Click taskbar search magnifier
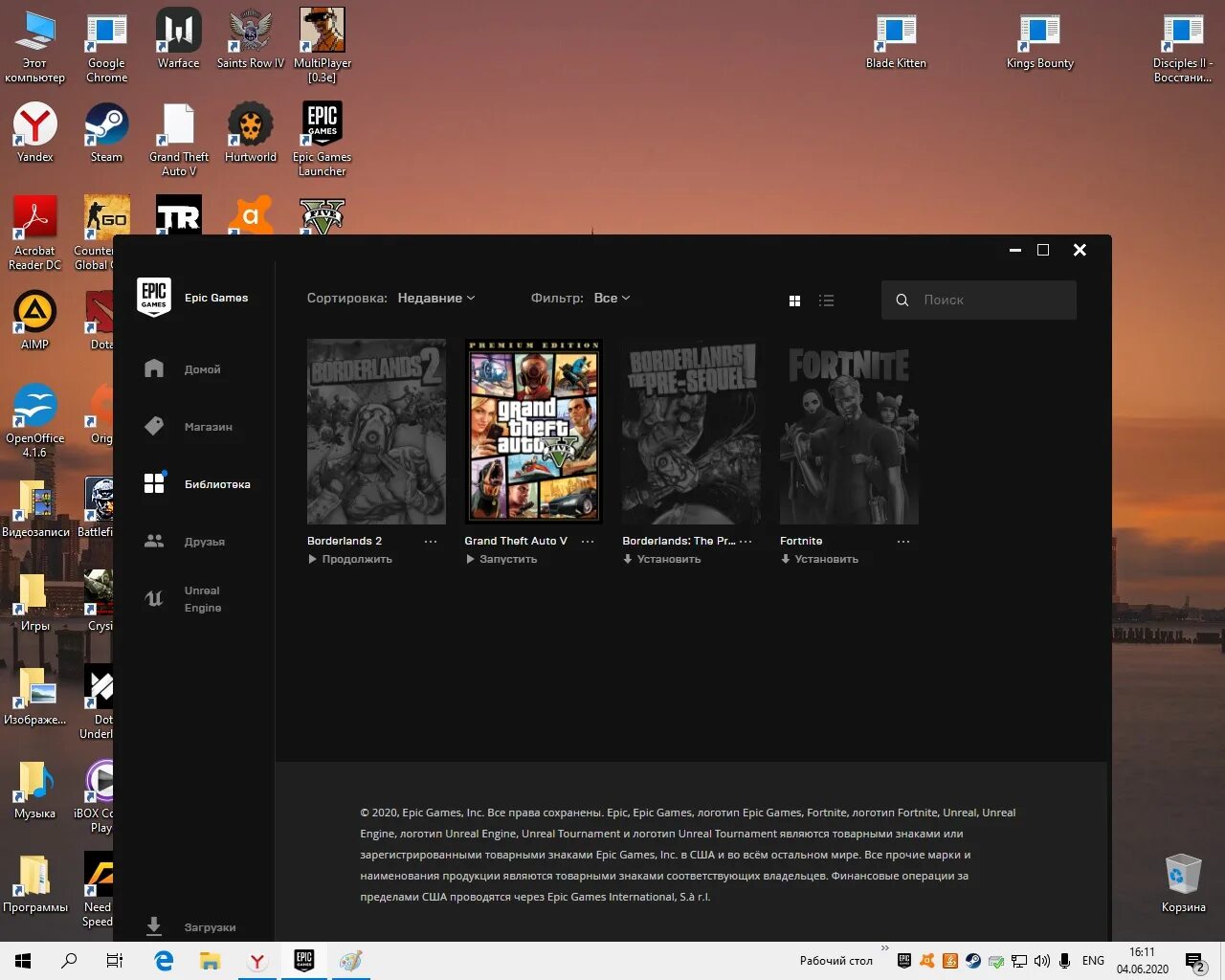1225x980 pixels. pos(69,961)
